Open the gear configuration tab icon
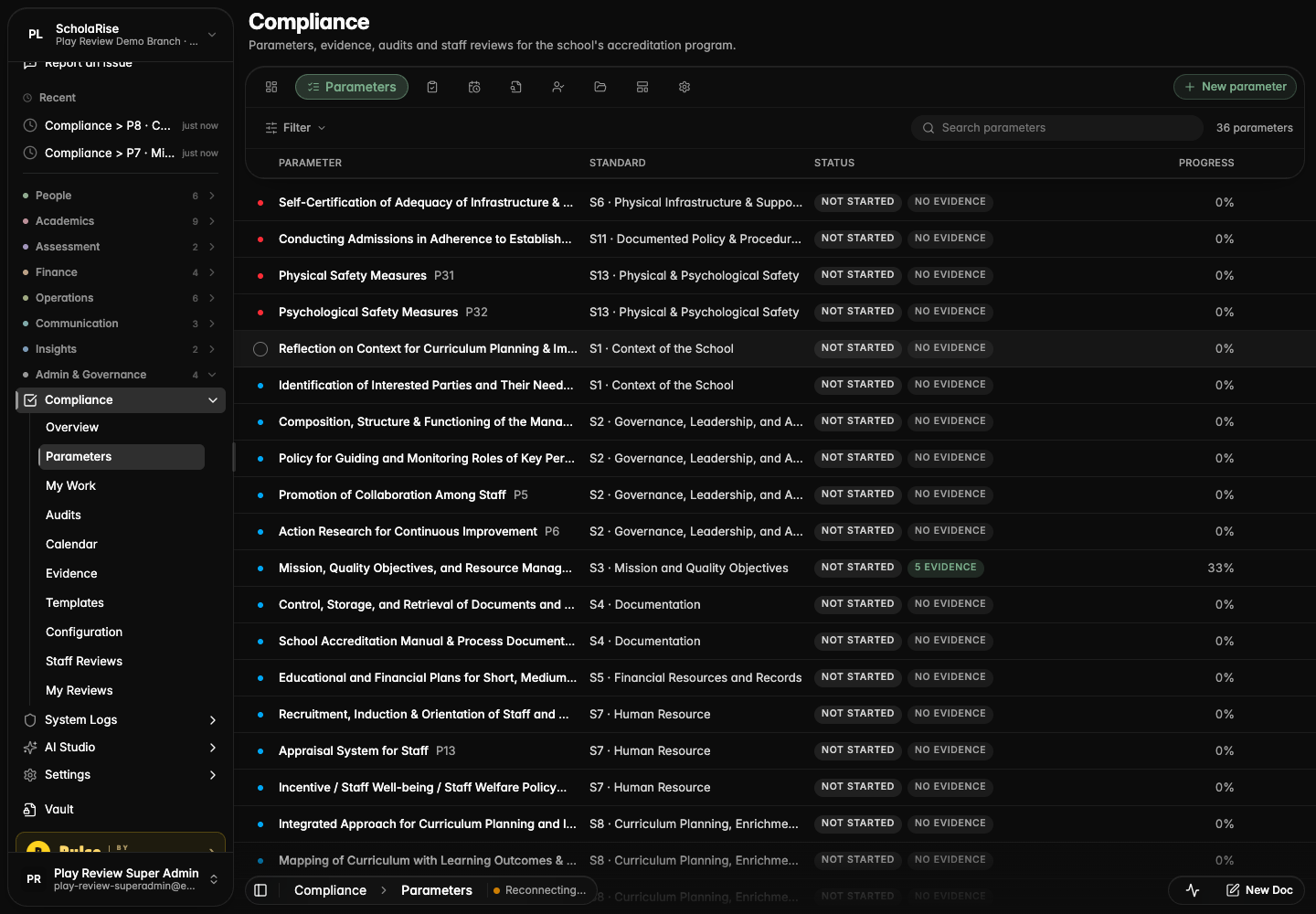Viewport: 1316px width, 914px height. pyautogui.click(x=685, y=87)
